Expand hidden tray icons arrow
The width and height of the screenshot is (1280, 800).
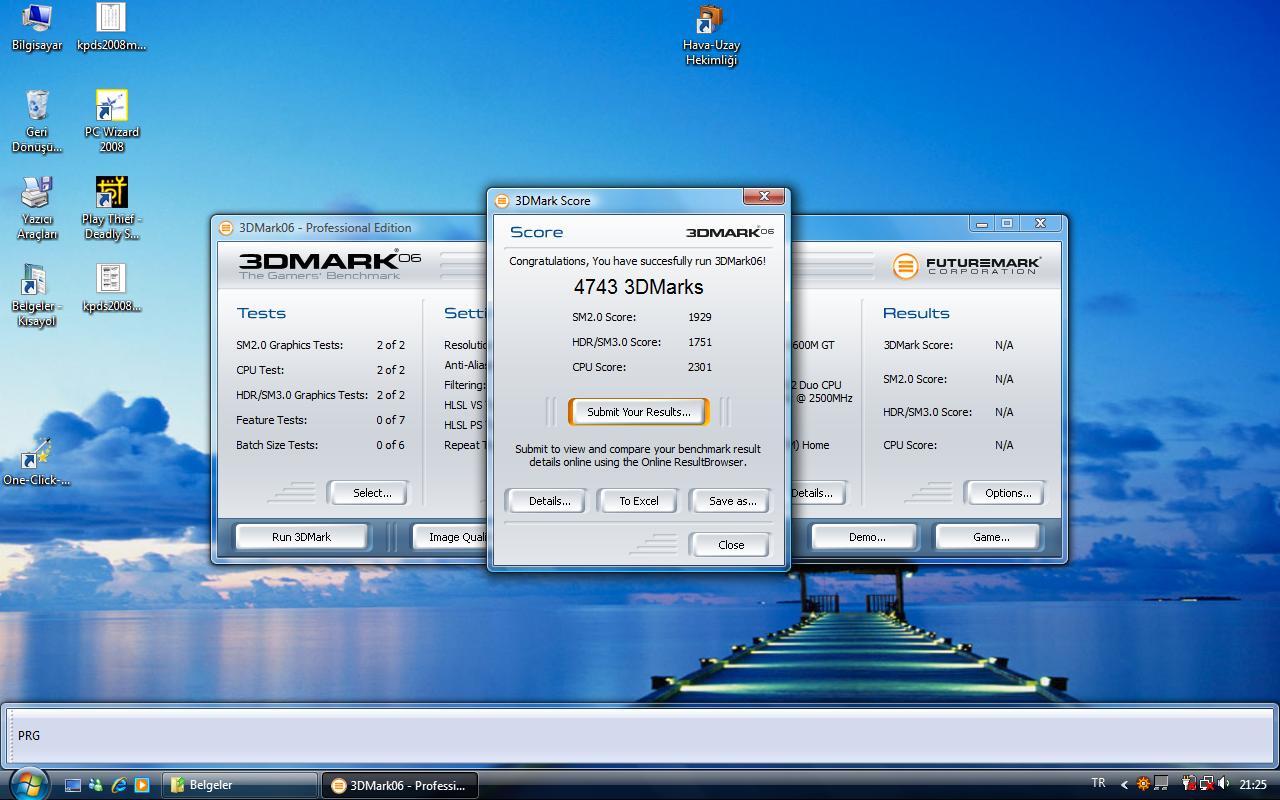pos(1124,785)
